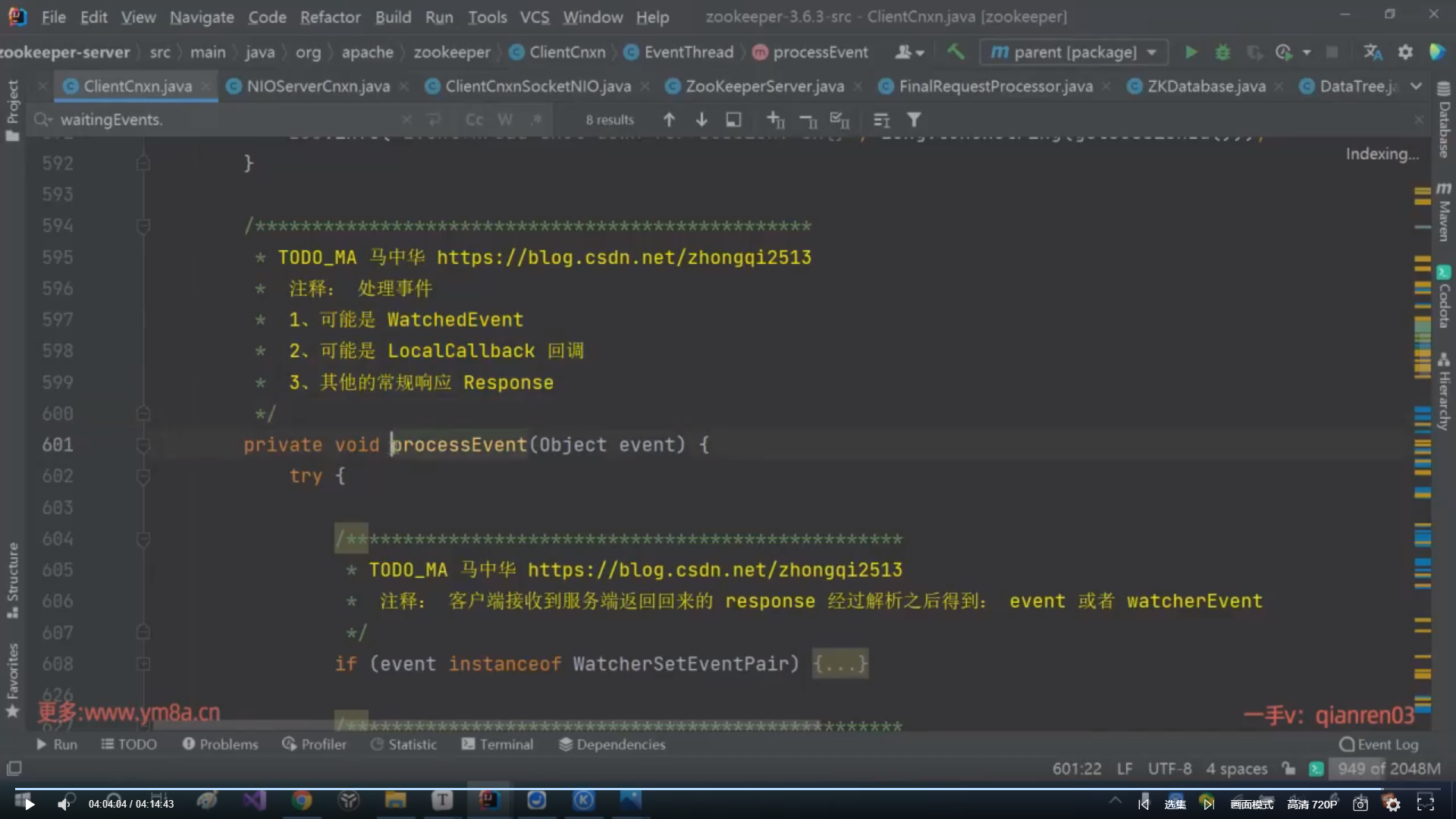Open the Terminal tool window
Screen dimensions: 1456x819
tap(497, 745)
